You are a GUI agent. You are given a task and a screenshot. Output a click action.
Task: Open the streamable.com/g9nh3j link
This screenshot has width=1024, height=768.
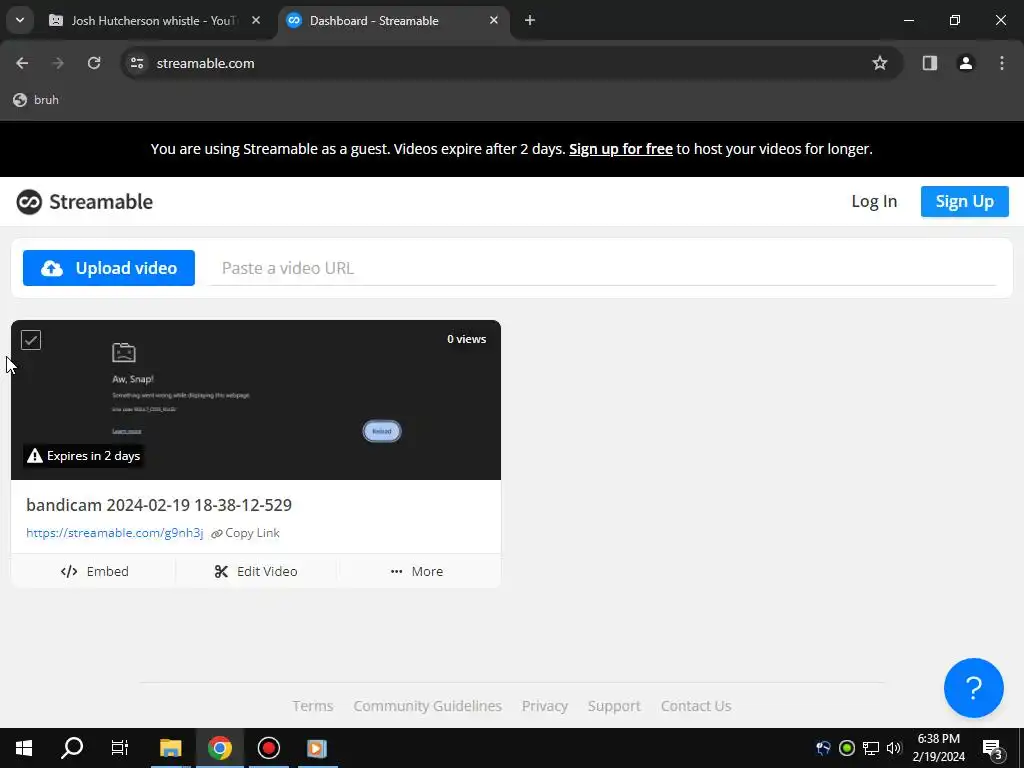click(115, 533)
